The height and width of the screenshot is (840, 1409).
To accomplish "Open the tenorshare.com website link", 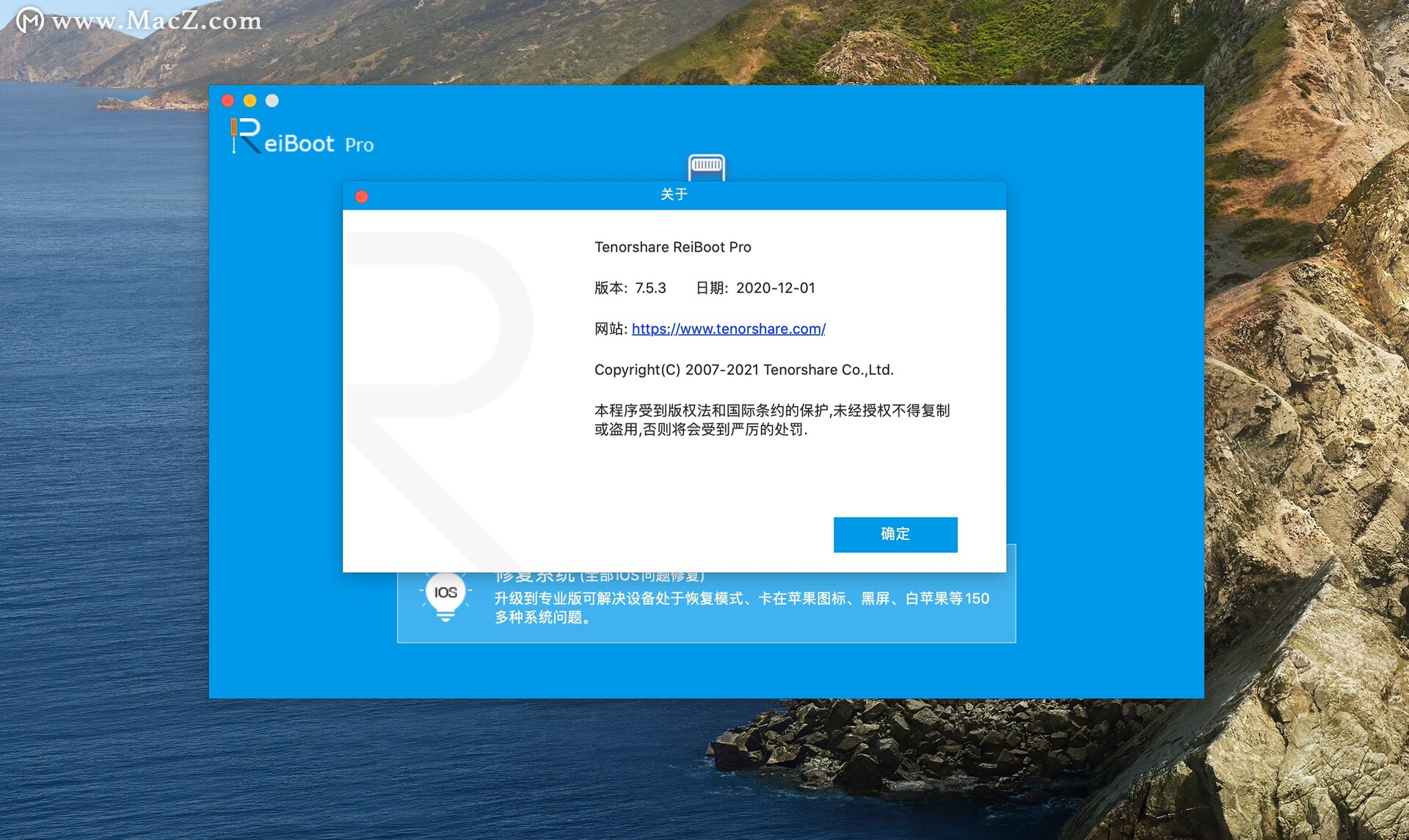I will point(729,329).
